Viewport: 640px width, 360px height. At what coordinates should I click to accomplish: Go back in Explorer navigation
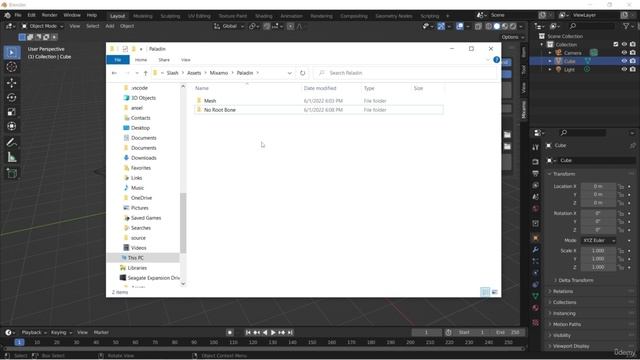pos(114,73)
